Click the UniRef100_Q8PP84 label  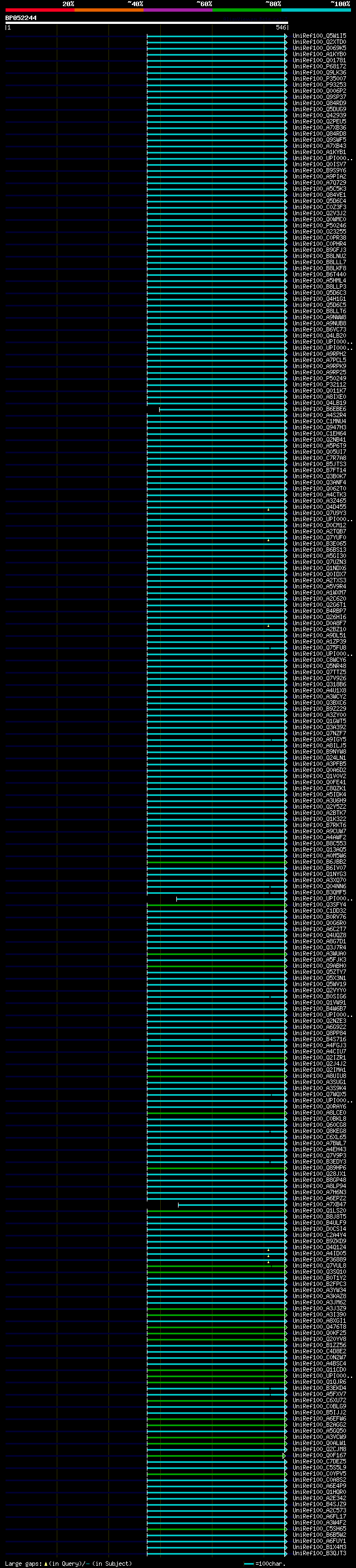319,1033
